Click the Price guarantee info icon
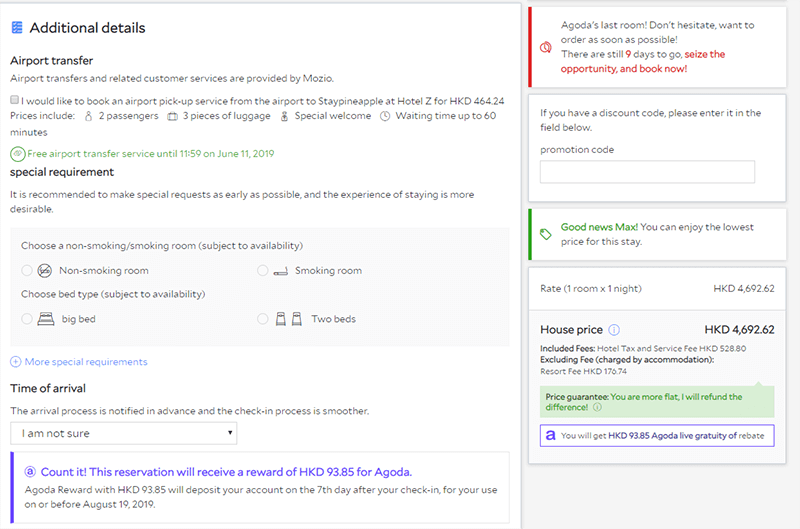This screenshot has height=529, width=800. [597, 408]
